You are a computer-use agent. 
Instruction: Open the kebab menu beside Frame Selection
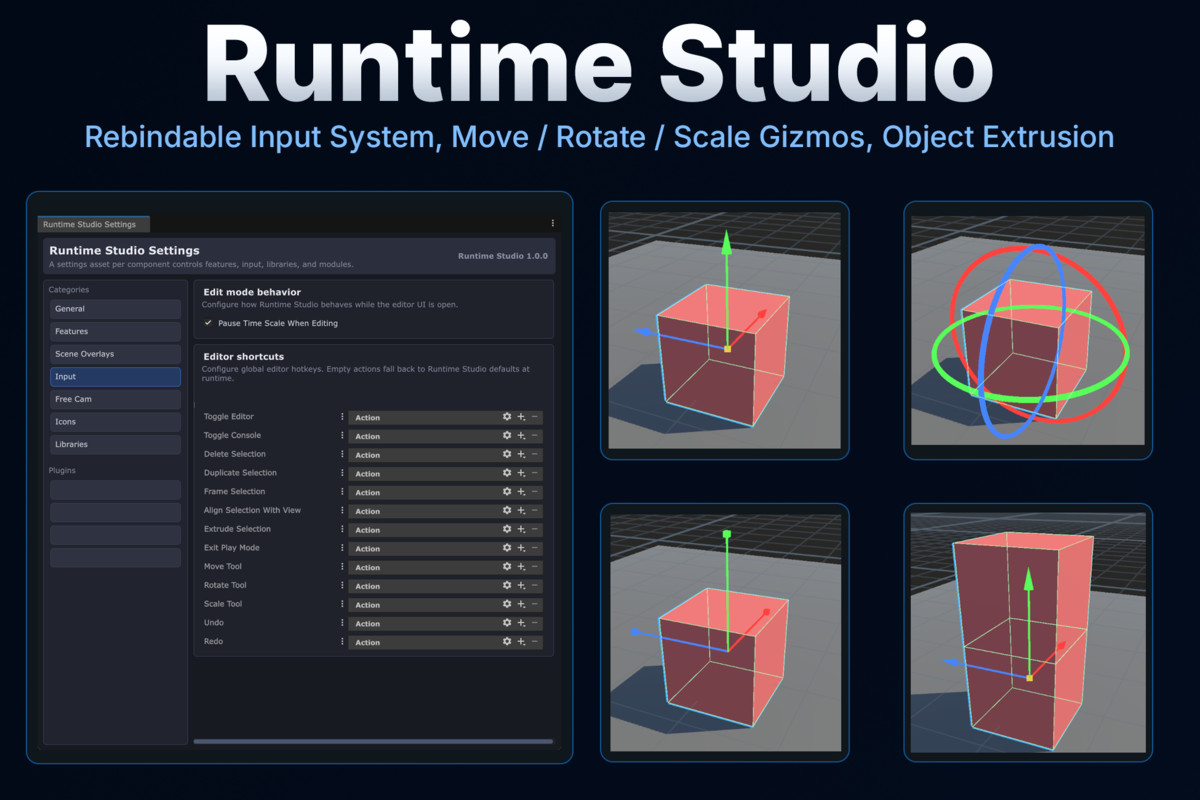342,492
